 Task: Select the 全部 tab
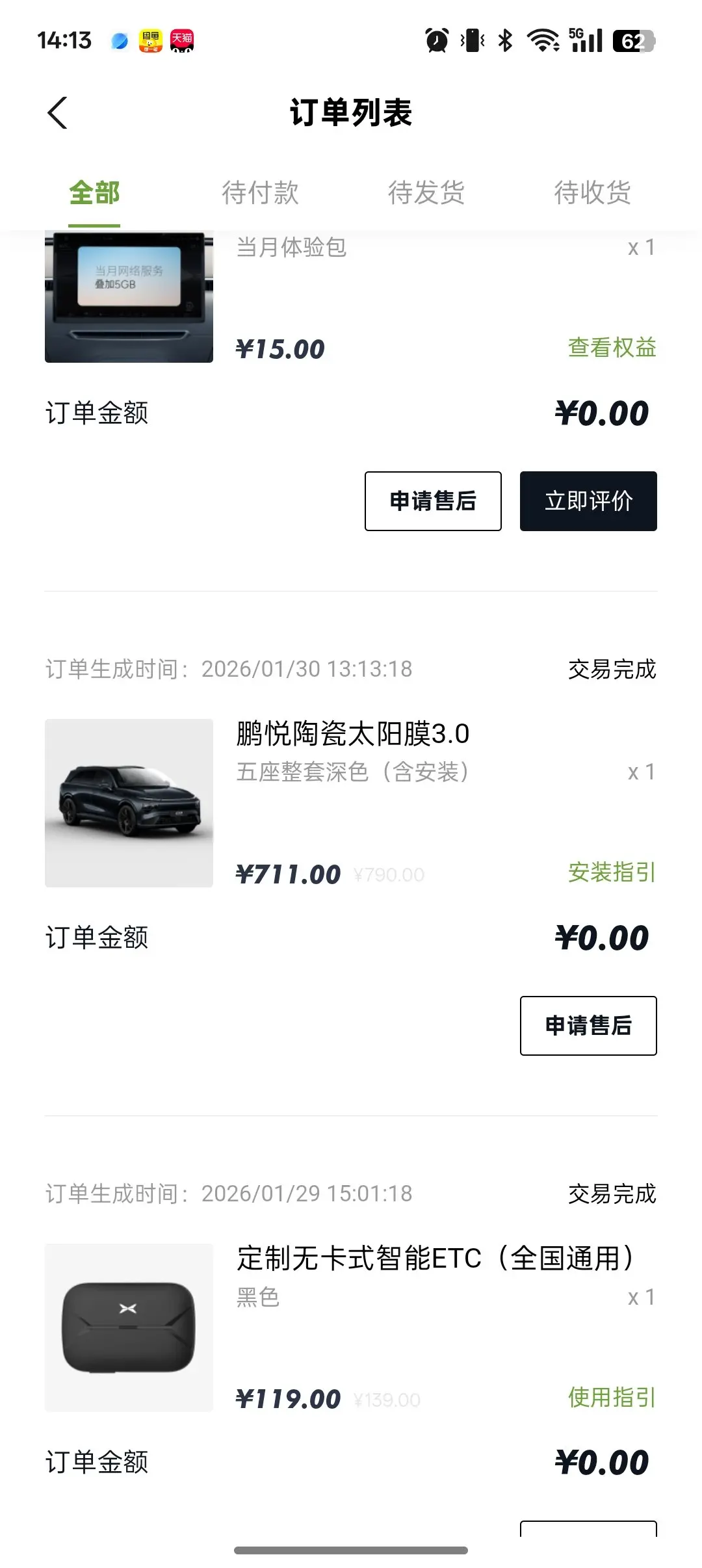click(x=94, y=193)
